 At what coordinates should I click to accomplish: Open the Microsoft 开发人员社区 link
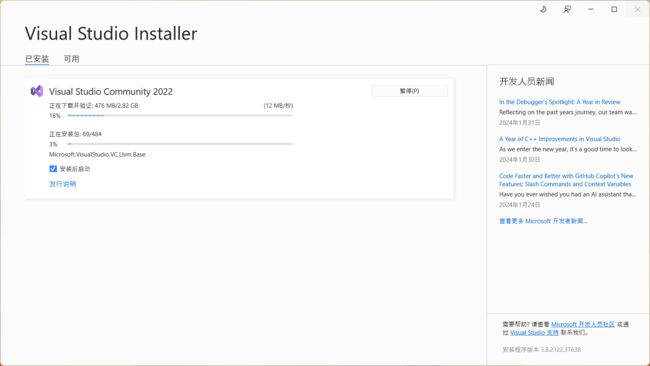[x=583, y=324]
